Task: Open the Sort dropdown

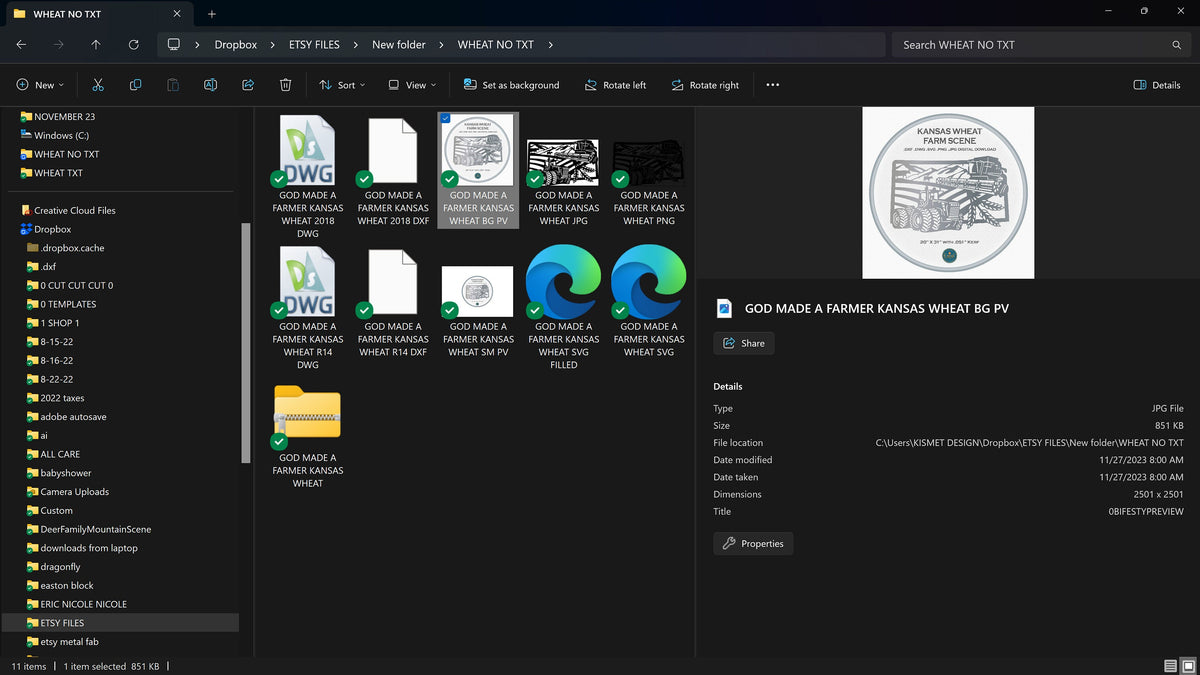Action: tap(342, 85)
